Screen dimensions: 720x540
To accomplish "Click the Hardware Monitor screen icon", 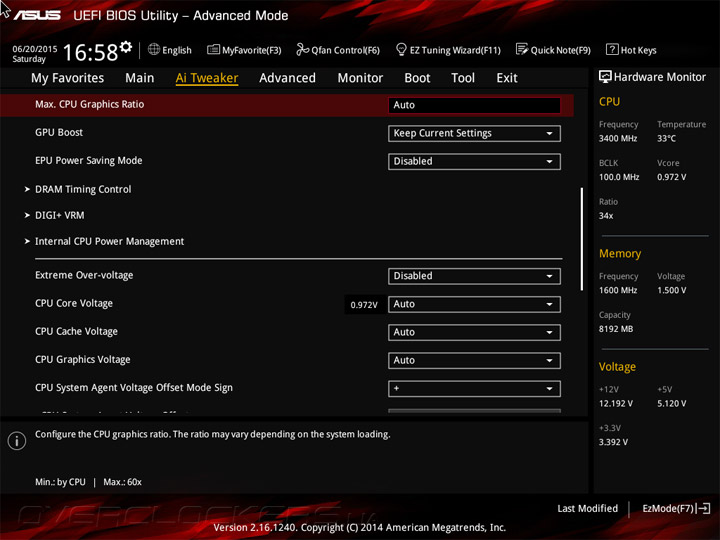I will (605, 77).
